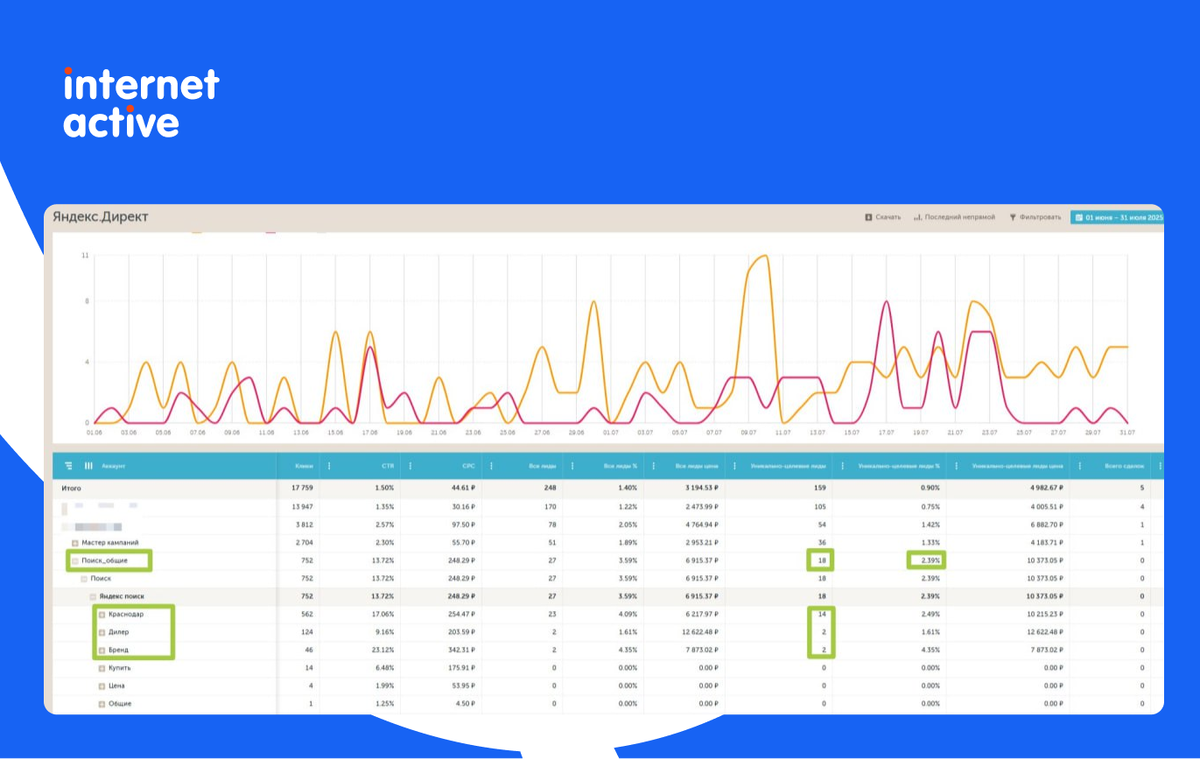Click the 01.06 date label on chart axis
The image size is (1200, 759).
(x=94, y=433)
